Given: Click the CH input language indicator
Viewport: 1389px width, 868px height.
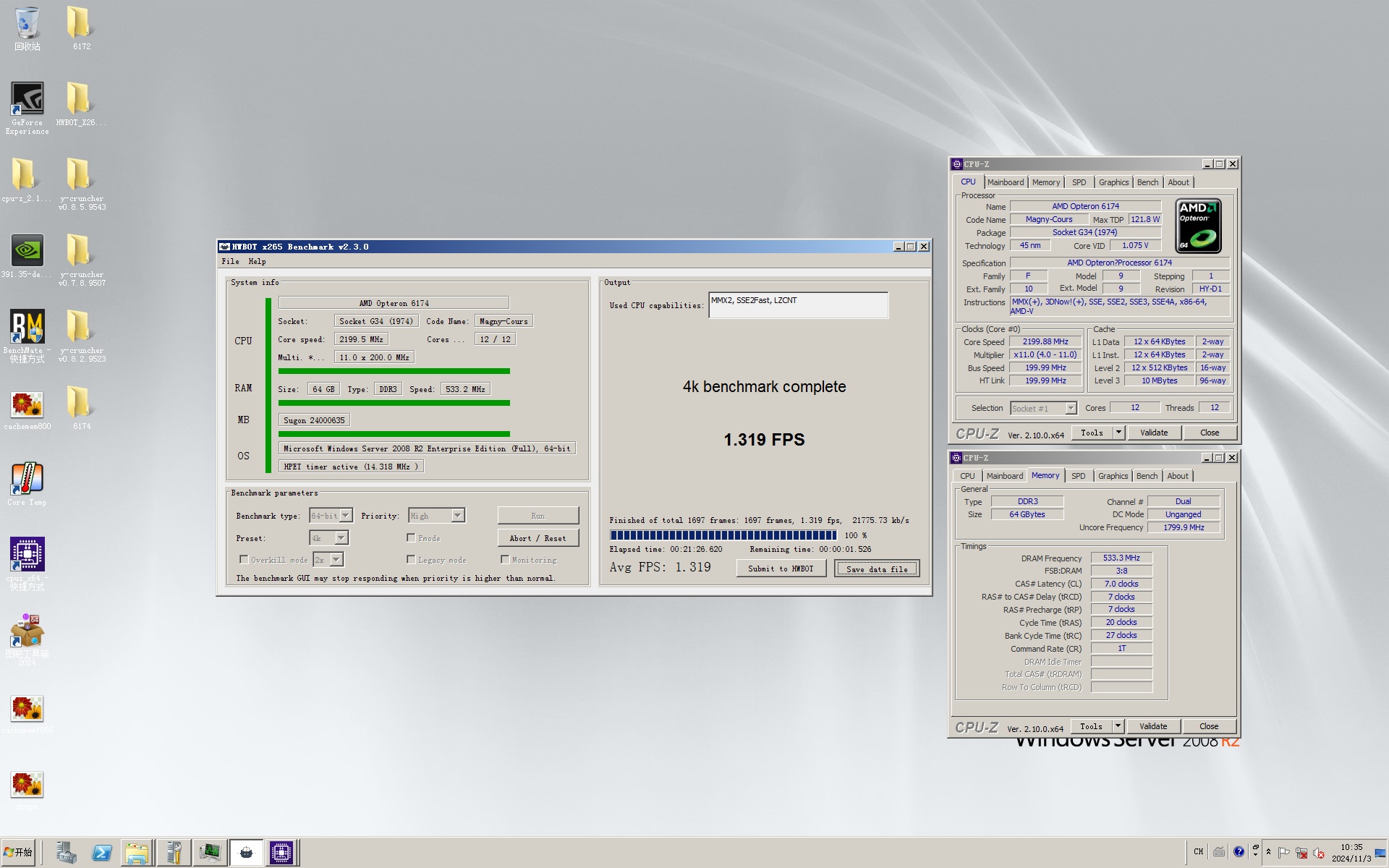Looking at the screenshot, I should [1199, 852].
